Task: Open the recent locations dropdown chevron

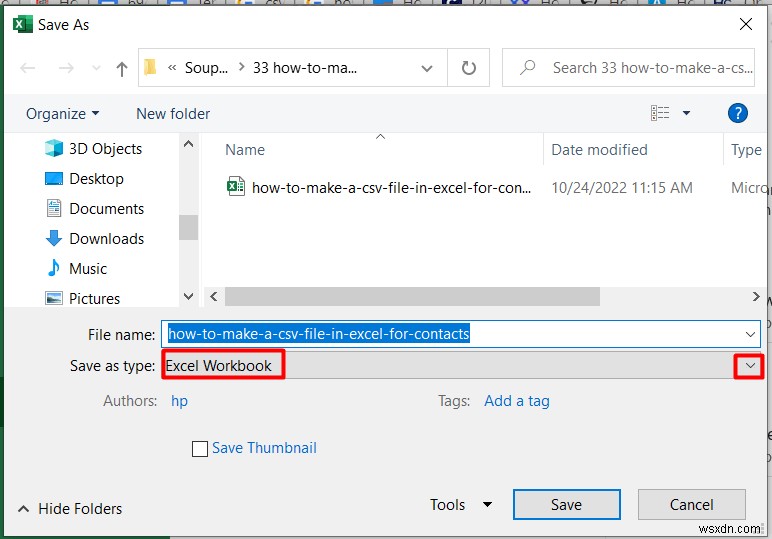Action: click(x=96, y=68)
